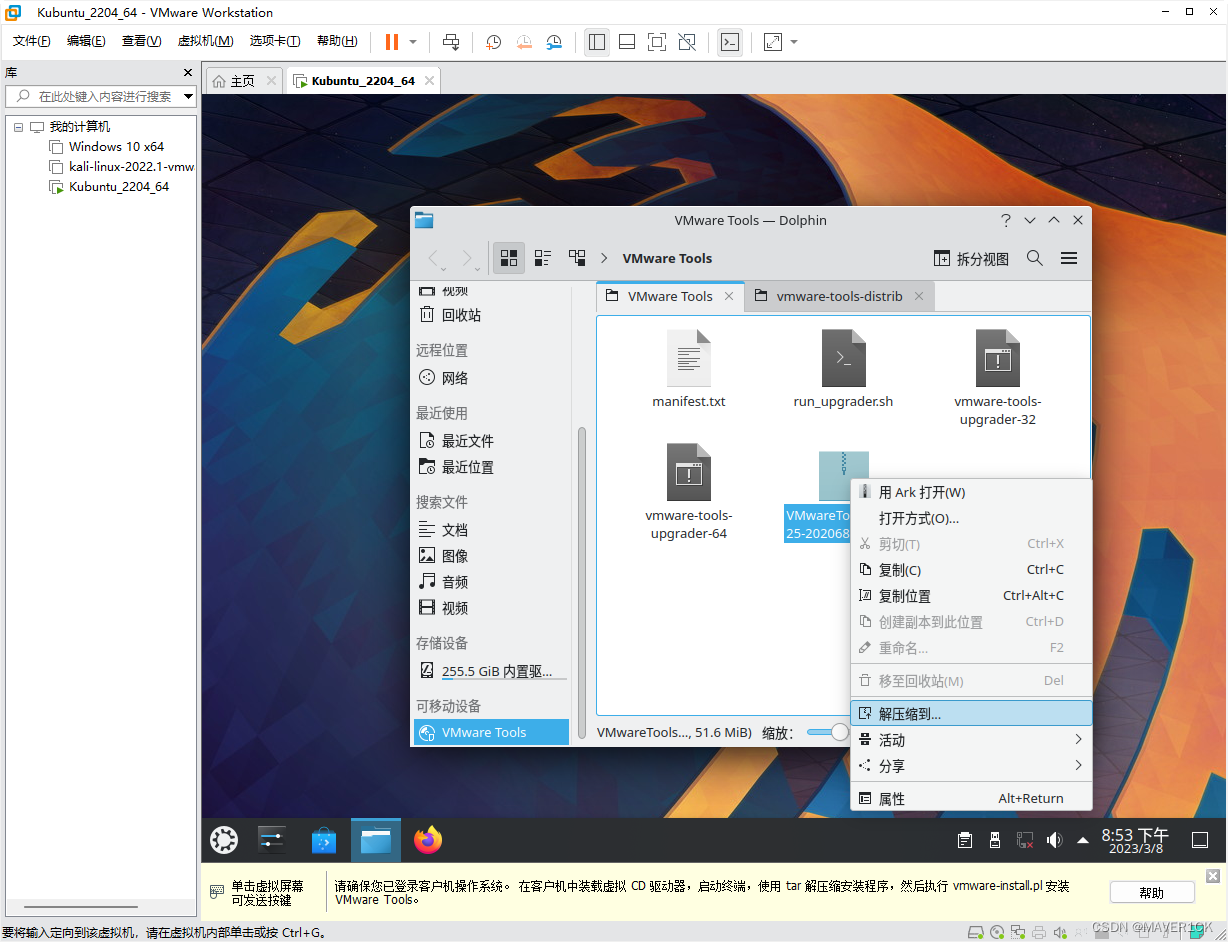The image size is (1228, 942).
Task: Open the dropdown arrow beside the pause button
Action: click(413, 42)
